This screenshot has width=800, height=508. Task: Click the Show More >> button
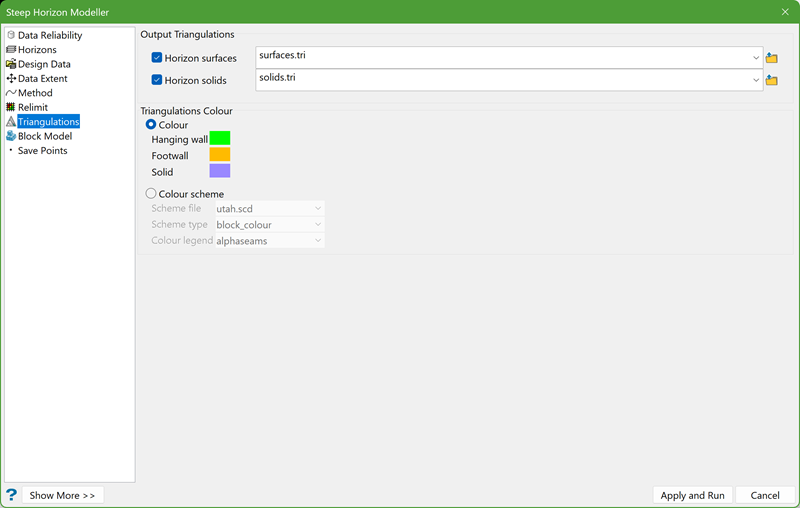coord(62,495)
